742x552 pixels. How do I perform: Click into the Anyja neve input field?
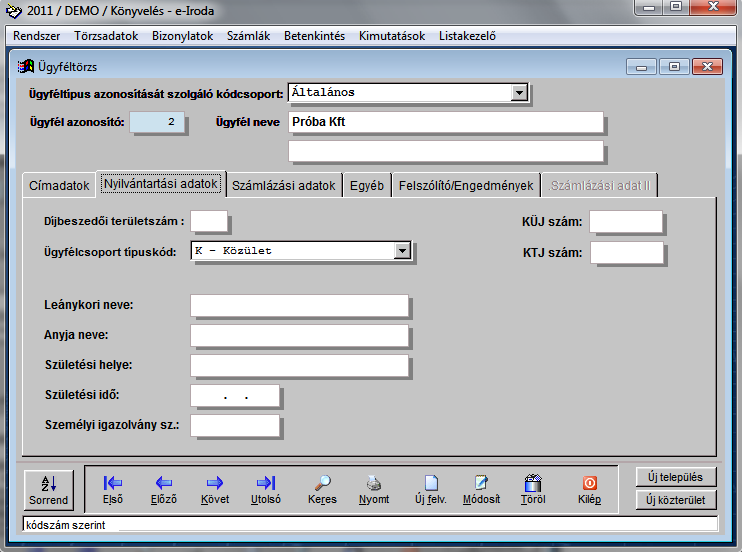click(x=299, y=336)
